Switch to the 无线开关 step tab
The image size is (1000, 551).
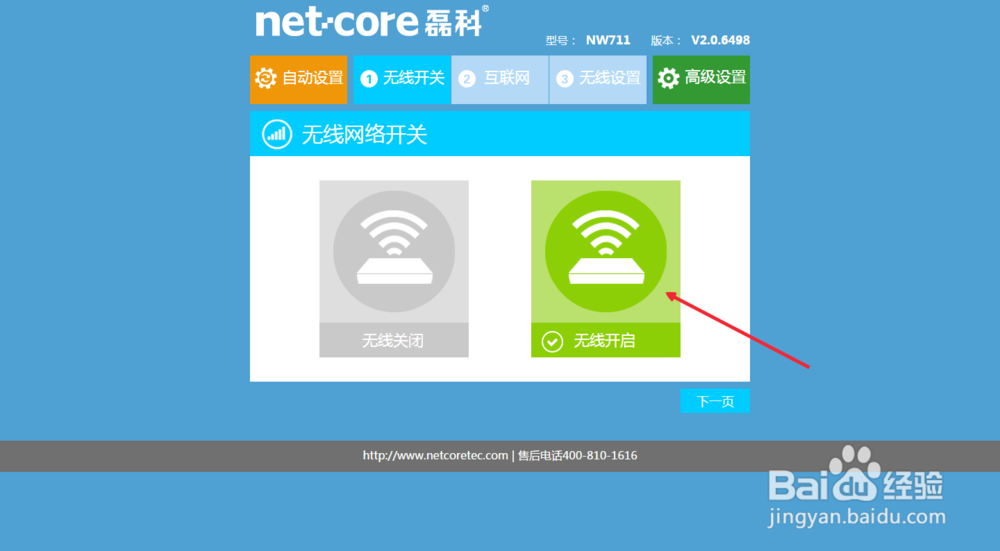point(402,80)
